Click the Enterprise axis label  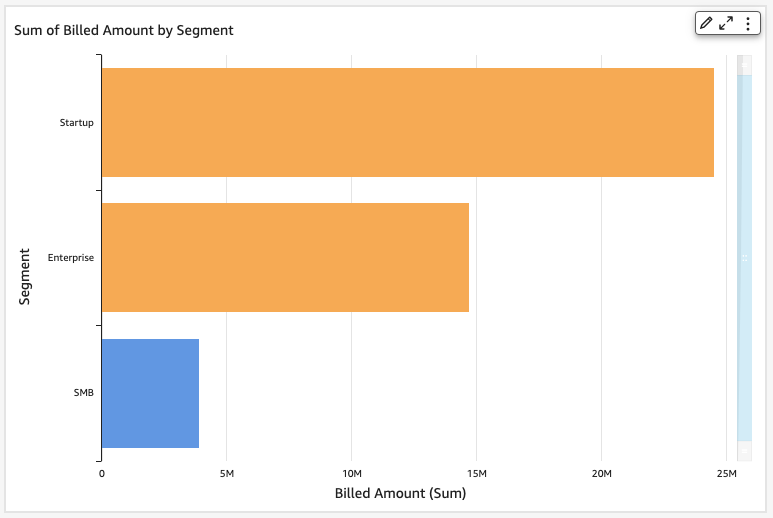[71, 258]
